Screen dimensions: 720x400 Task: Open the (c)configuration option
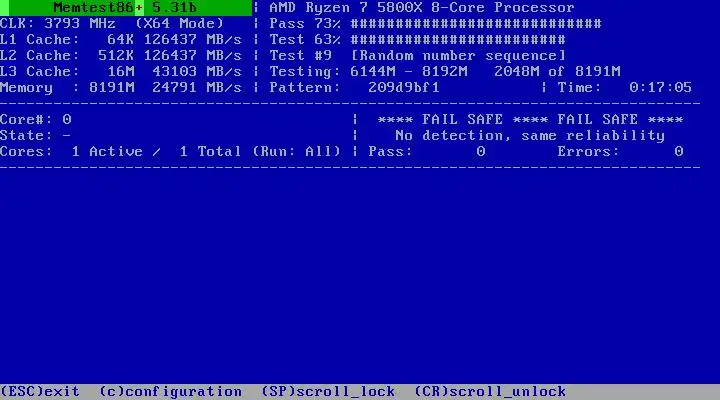(170, 391)
